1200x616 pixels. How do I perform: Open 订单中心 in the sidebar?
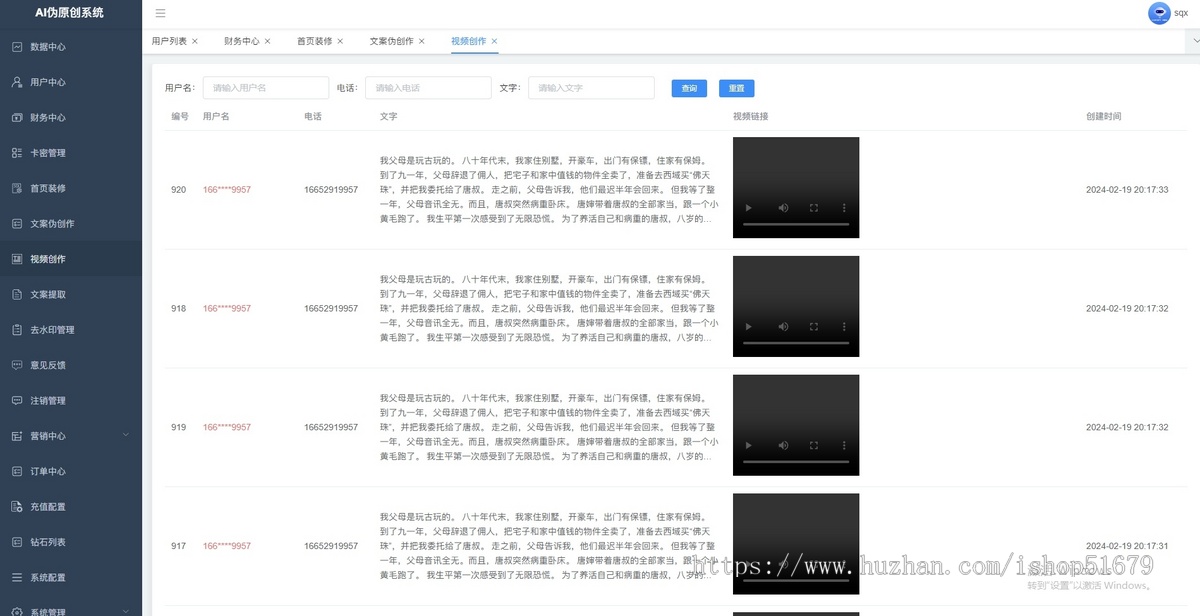tap(71, 471)
